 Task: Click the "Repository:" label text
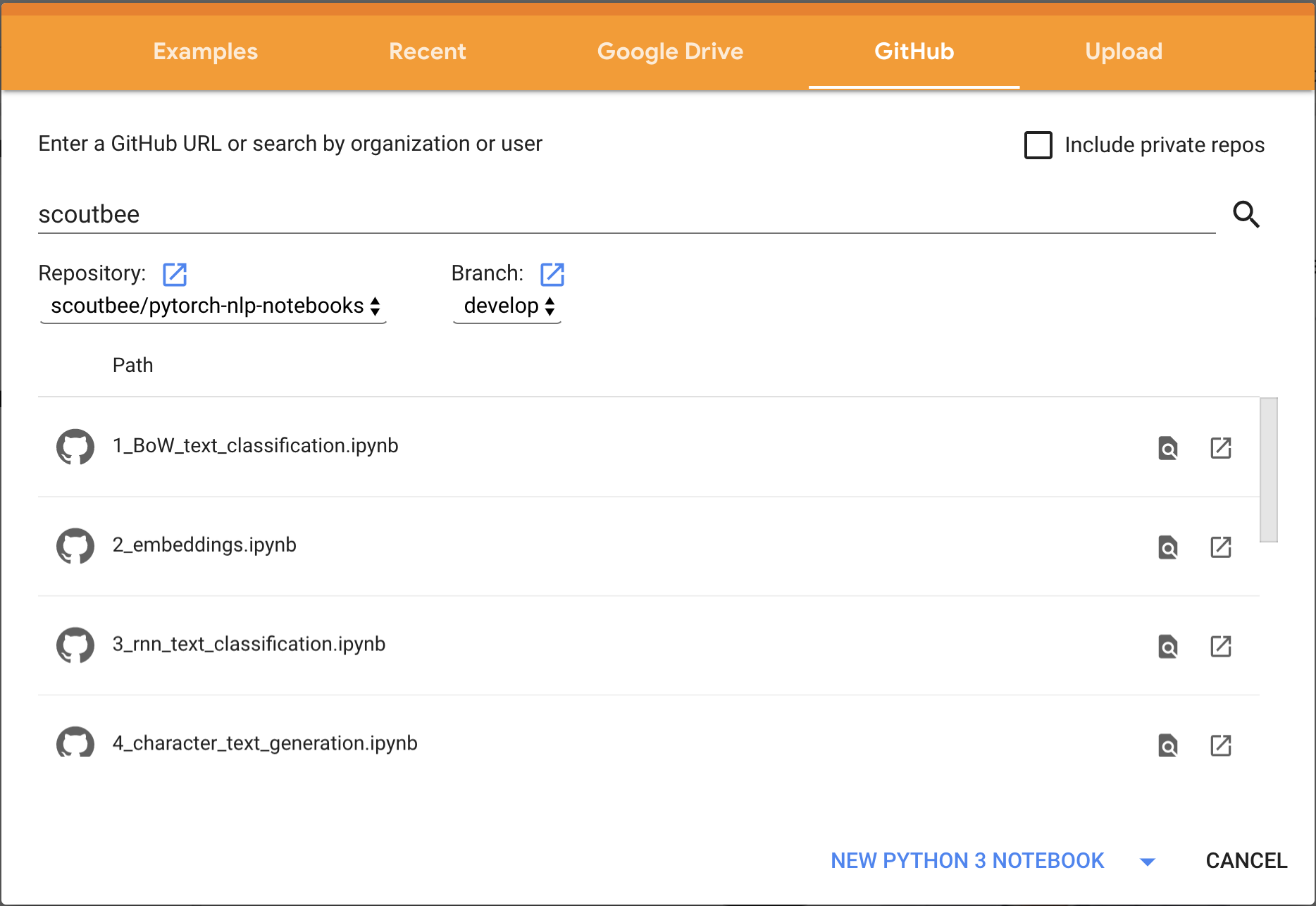[x=92, y=273]
